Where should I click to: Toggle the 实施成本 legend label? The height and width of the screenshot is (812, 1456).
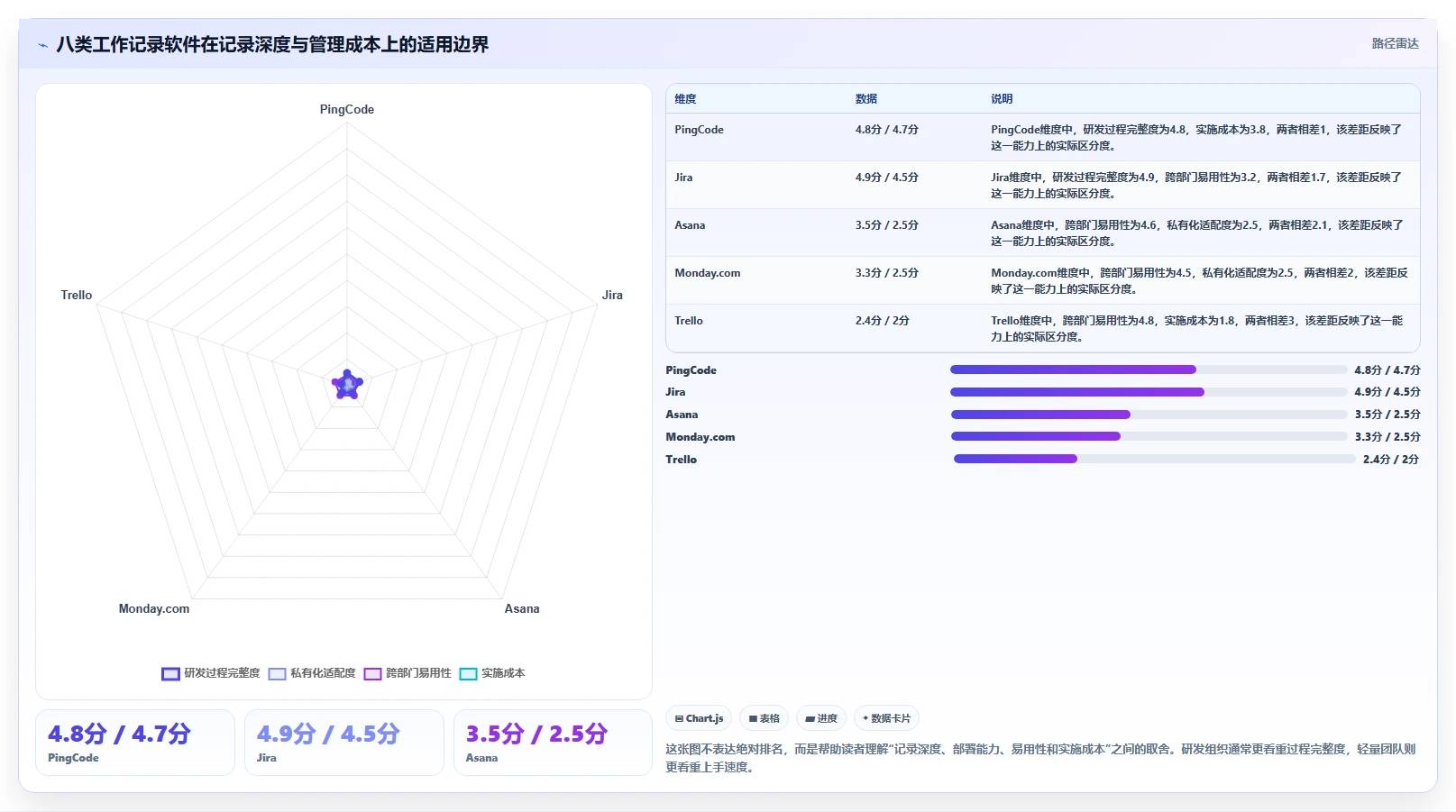503,673
